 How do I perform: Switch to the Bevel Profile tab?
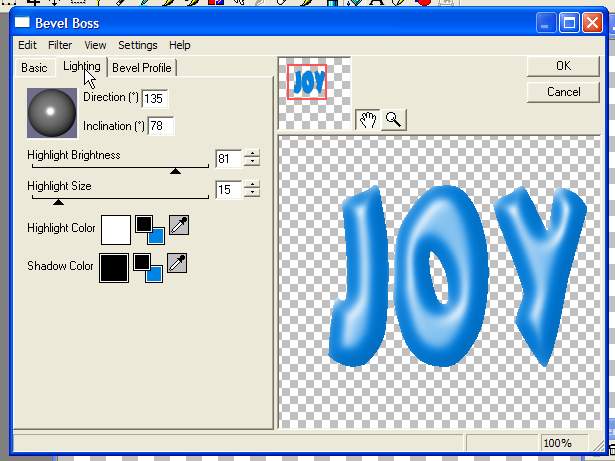[x=142, y=68]
